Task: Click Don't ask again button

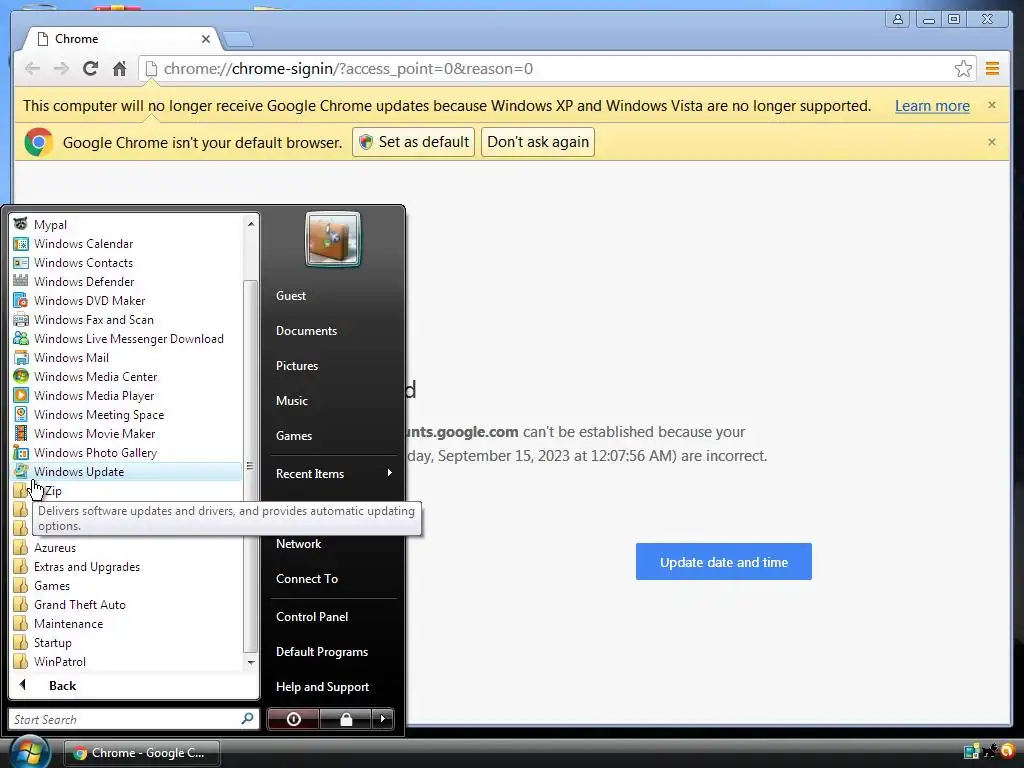Action: point(537,142)
